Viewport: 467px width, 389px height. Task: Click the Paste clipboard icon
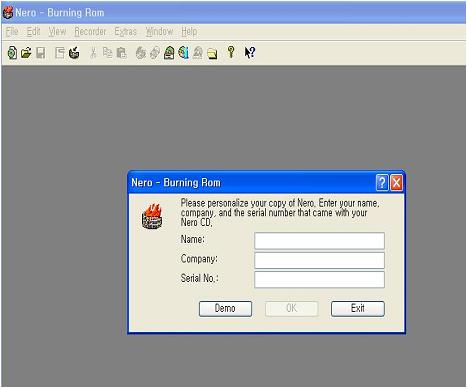[x=122, y=53]
